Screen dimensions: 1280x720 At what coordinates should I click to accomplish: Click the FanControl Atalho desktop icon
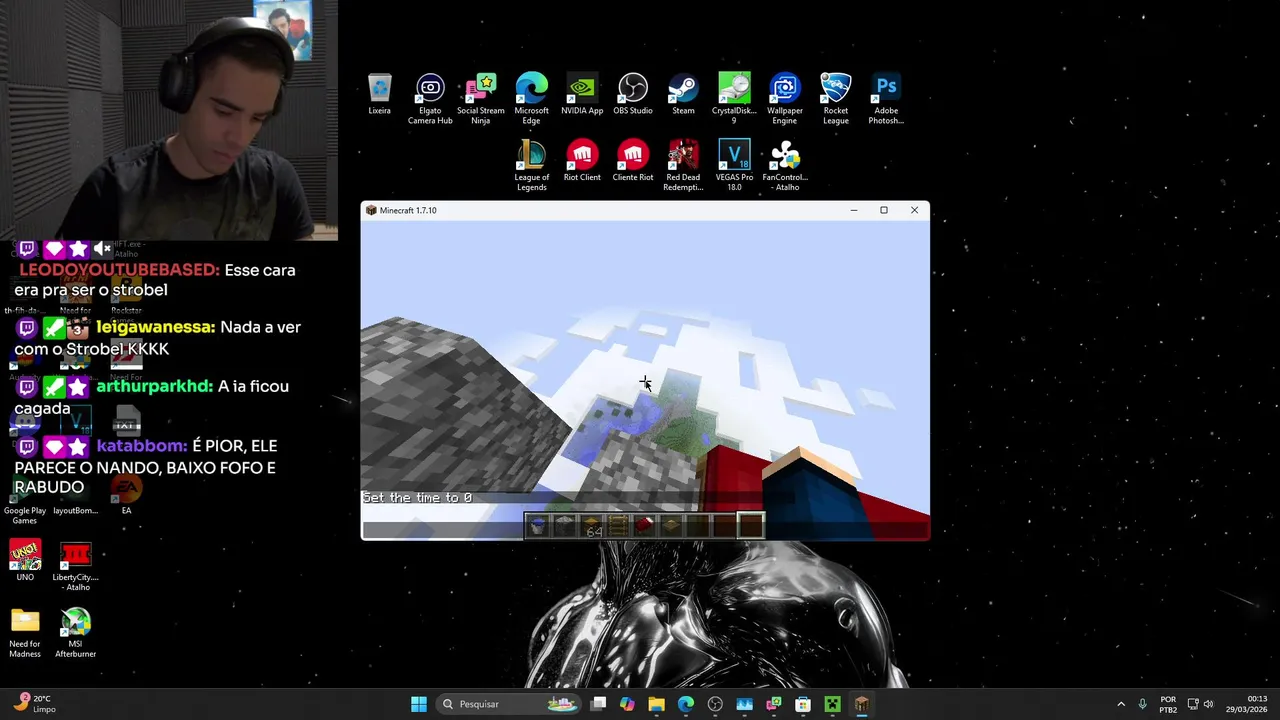coord(785,165)
